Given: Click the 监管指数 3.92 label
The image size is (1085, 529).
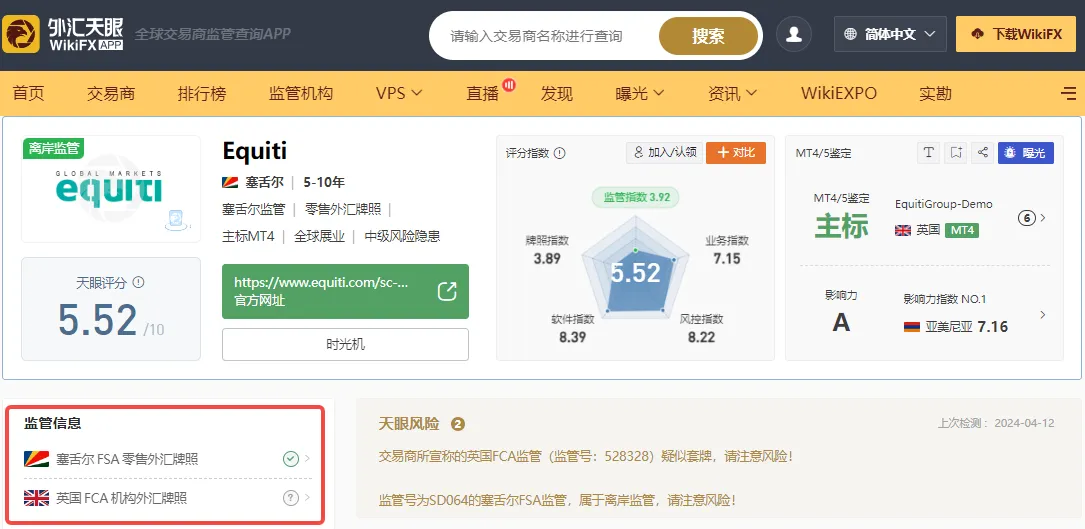Looking at the screenshot, I should pyautogui.click(x=635, y=197).
